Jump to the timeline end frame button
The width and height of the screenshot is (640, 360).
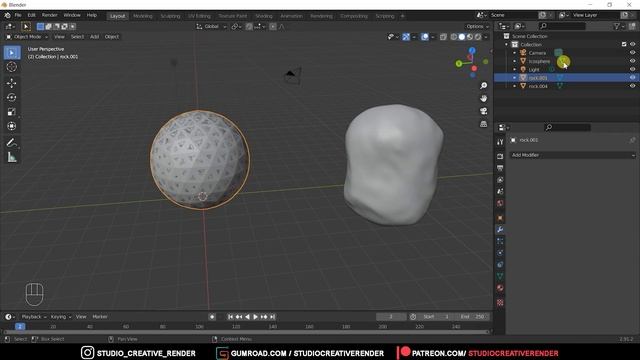[x=272, y=317]
